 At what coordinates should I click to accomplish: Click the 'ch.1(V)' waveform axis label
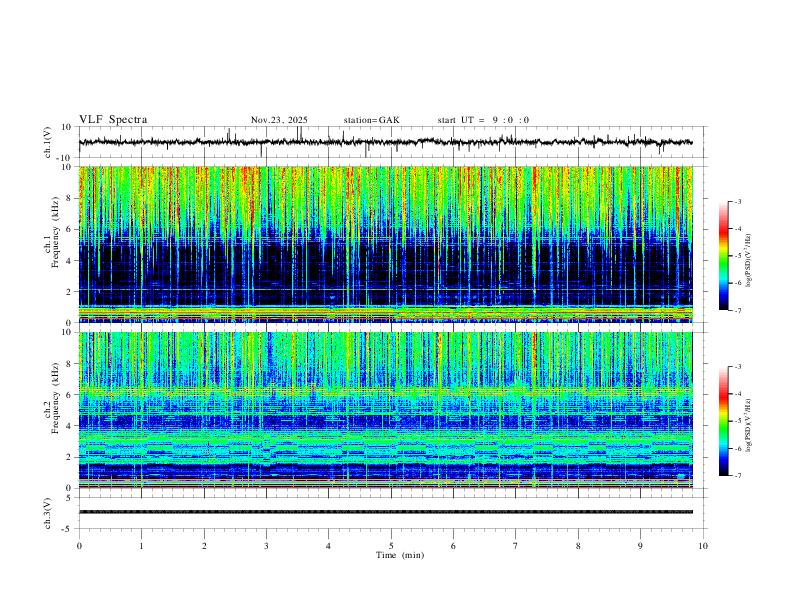point(48,142)
